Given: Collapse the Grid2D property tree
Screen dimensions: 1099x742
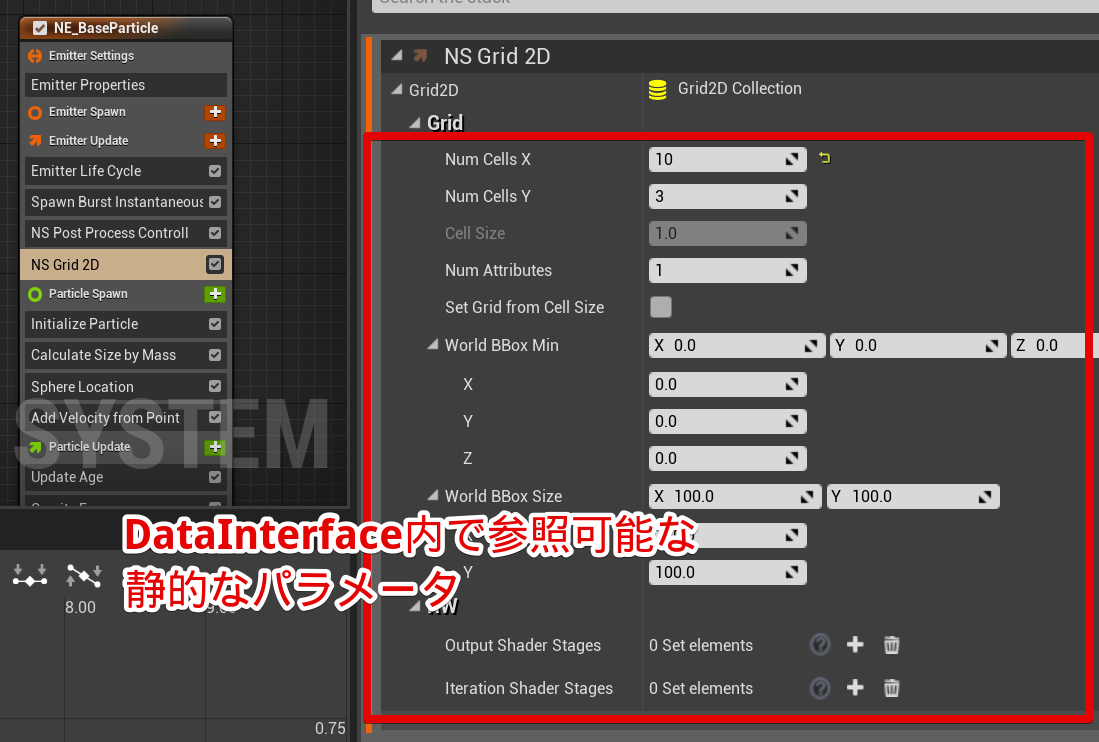Looking at the screenshot, I should click(x=397, y=89).
